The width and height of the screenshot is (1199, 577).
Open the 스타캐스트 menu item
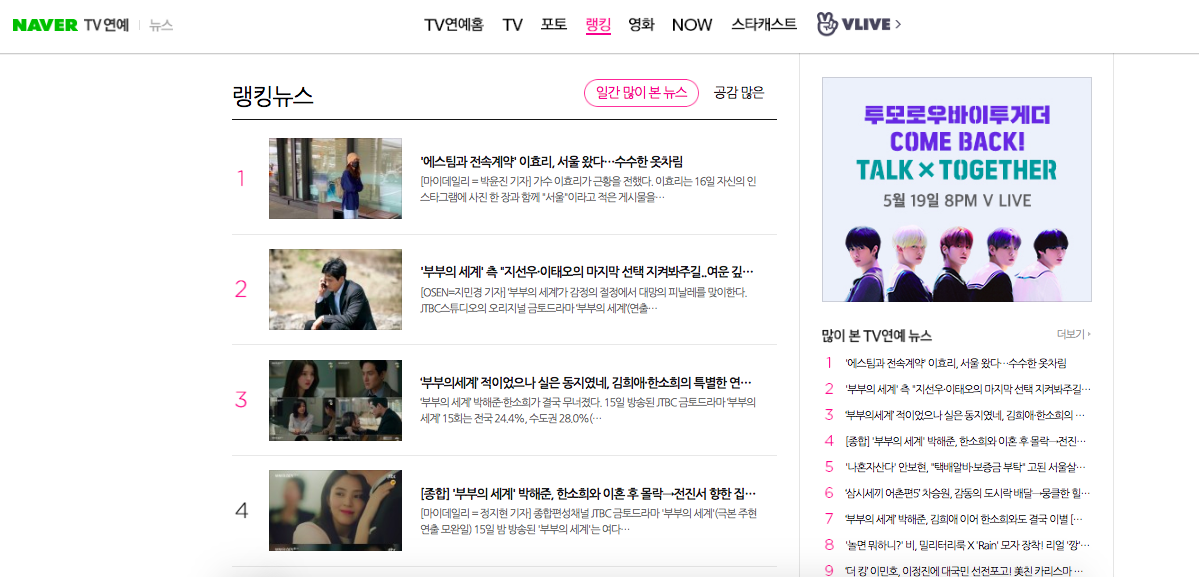point(764,24)
